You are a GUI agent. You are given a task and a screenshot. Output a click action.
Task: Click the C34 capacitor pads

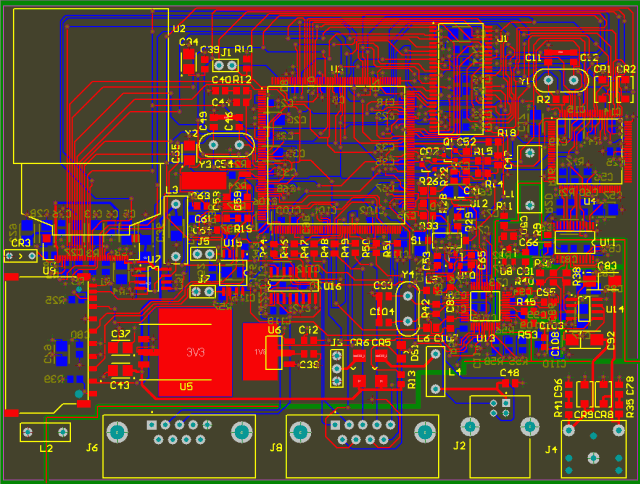(x=189, y=61)
